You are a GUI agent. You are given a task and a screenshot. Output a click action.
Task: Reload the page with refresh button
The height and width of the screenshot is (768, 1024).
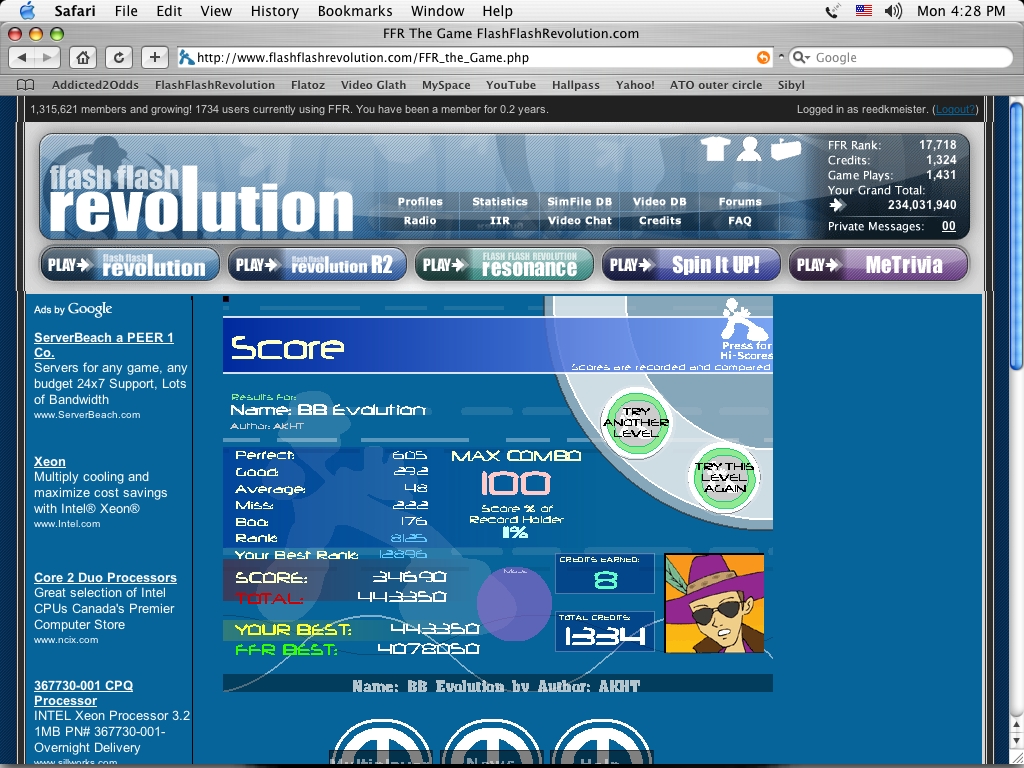pos(119,57)
